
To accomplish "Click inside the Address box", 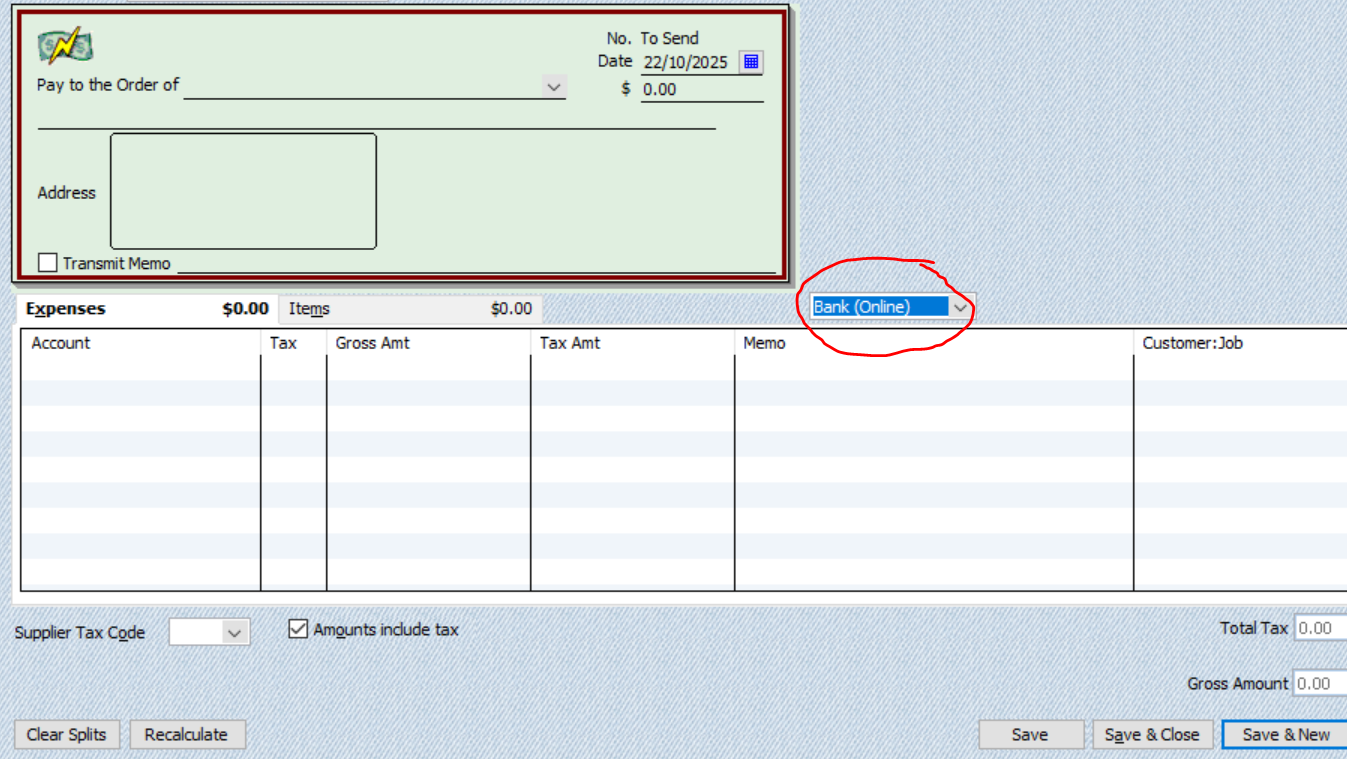I will click(243, 191).
